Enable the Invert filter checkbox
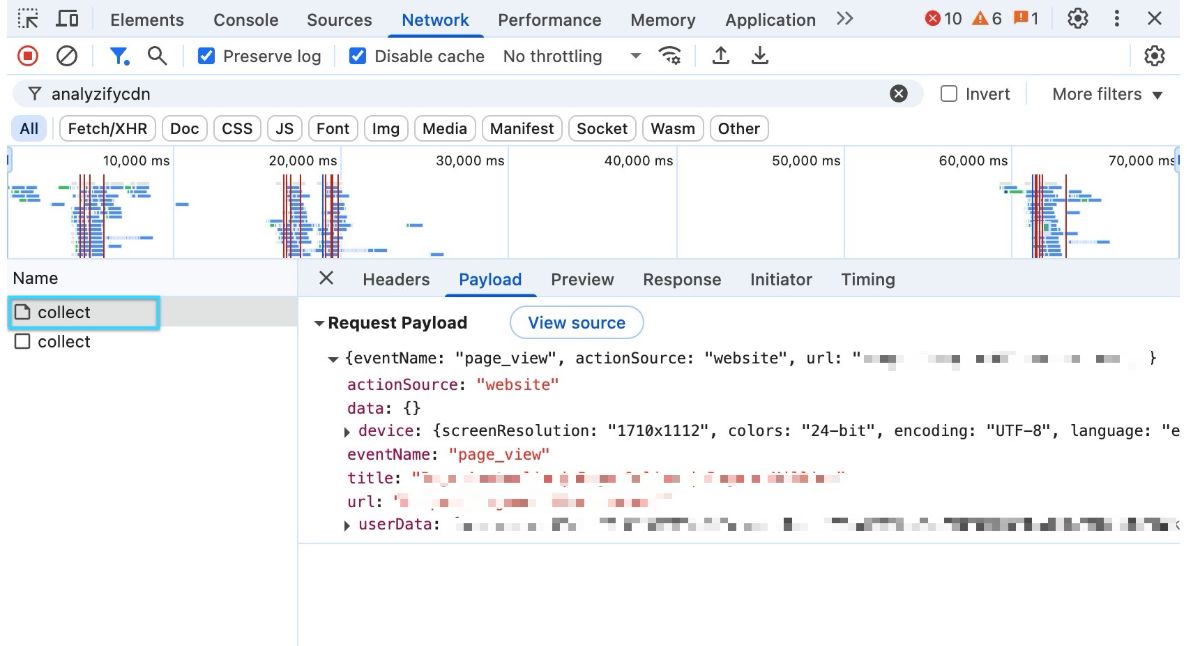The height and width of the screenshot is (646, 1200). (x=949, y=94)
